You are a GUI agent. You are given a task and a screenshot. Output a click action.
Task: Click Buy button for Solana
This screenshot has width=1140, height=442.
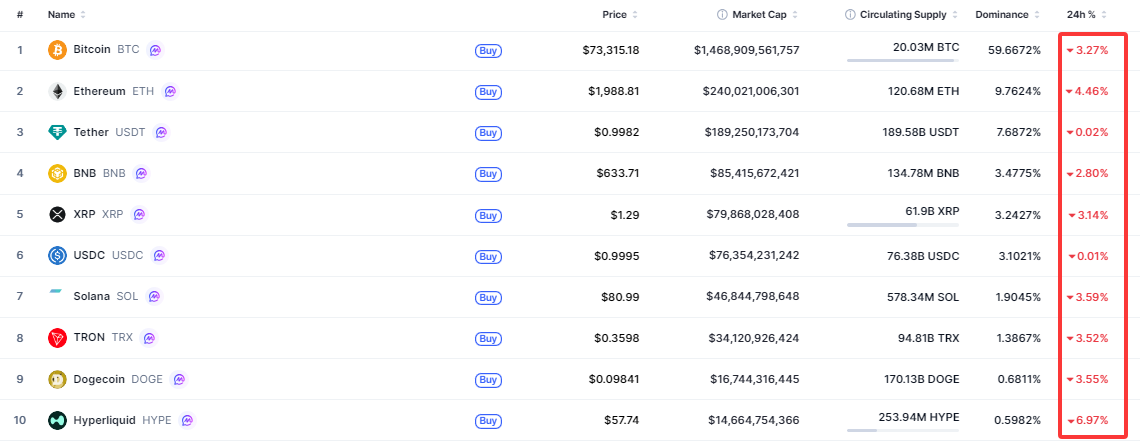488,297
